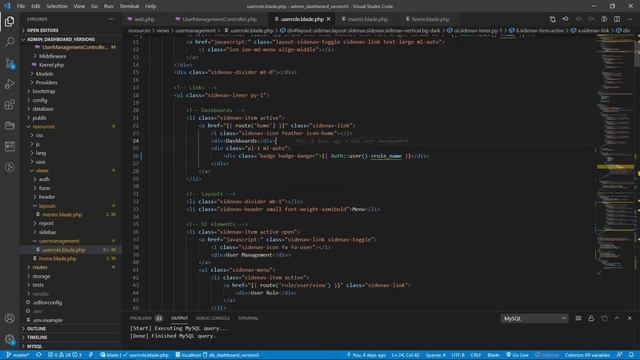The height and width of the screenshot is (360, 640).
Task: Open editor more actions ellipsis
Action: click(630, 19)
